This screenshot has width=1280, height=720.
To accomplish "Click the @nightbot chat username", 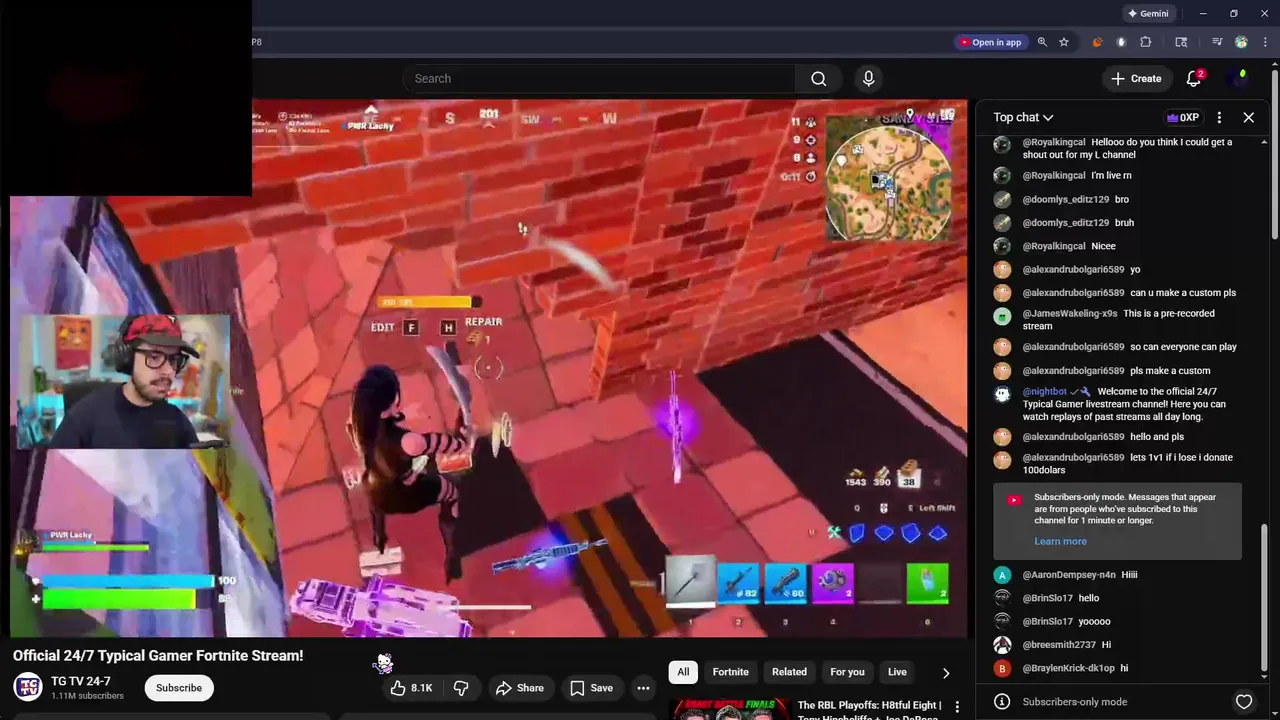I will [x=1045, y=392].
